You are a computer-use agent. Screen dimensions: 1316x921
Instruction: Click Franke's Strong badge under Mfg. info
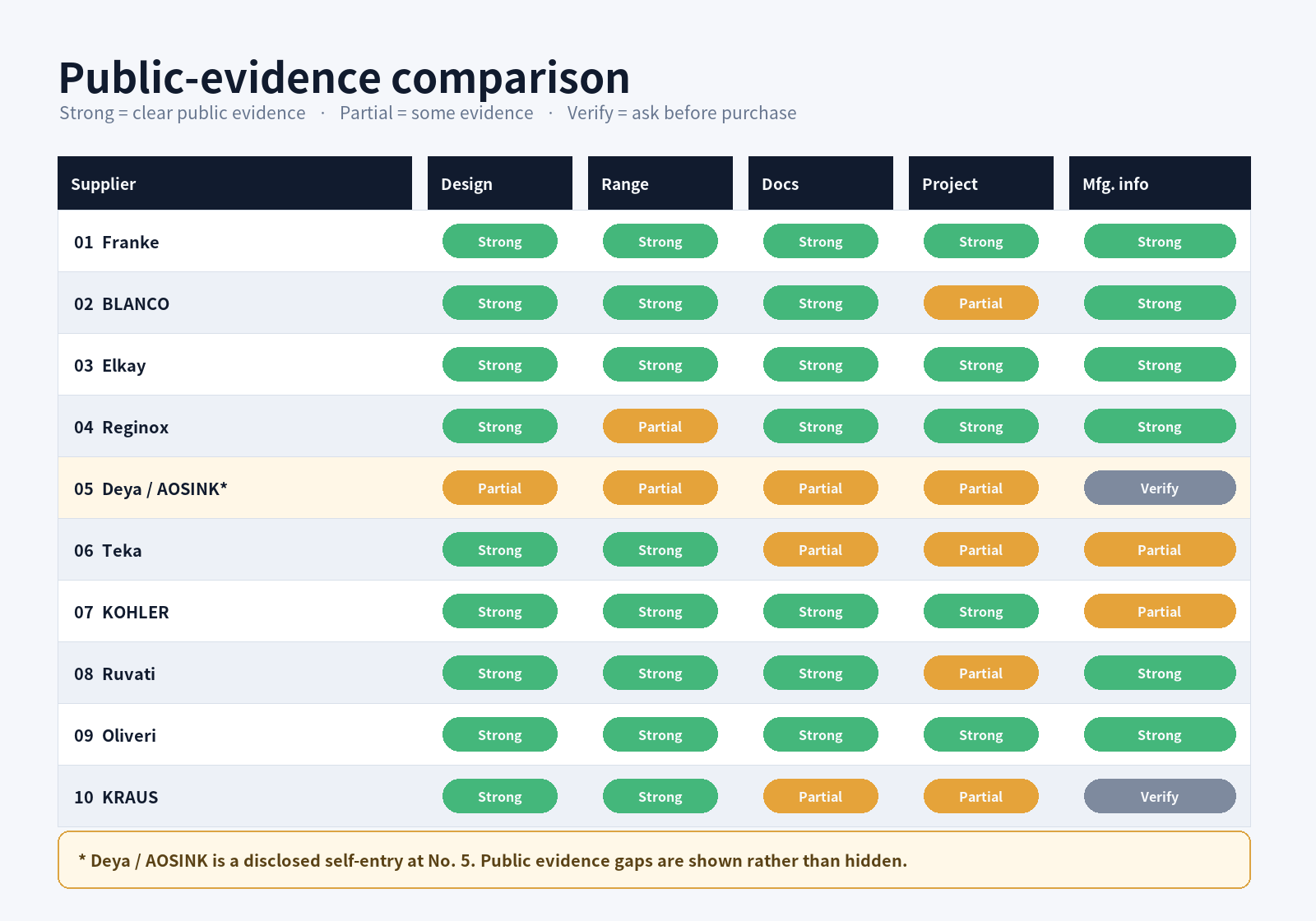[x=1160, y=241]
